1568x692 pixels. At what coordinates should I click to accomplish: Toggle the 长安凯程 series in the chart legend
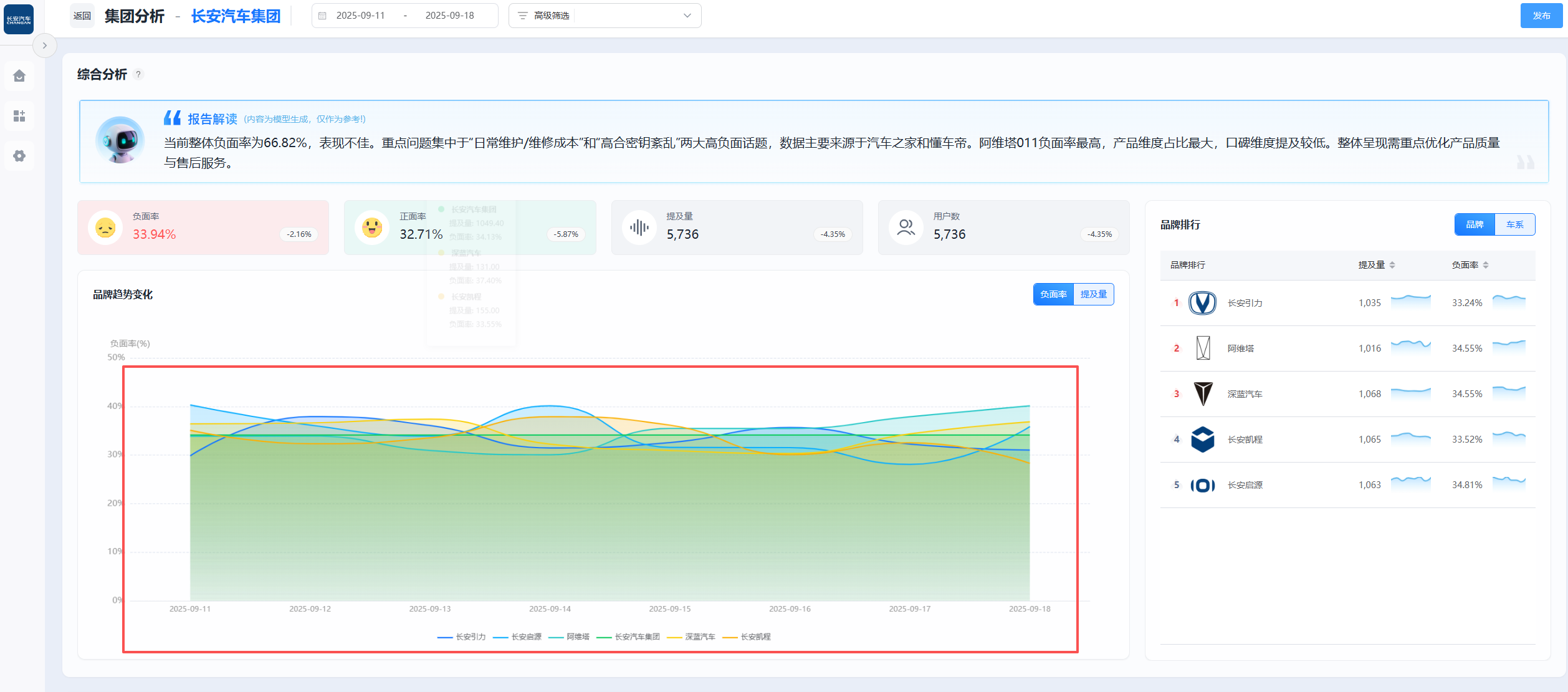(747, 637)
